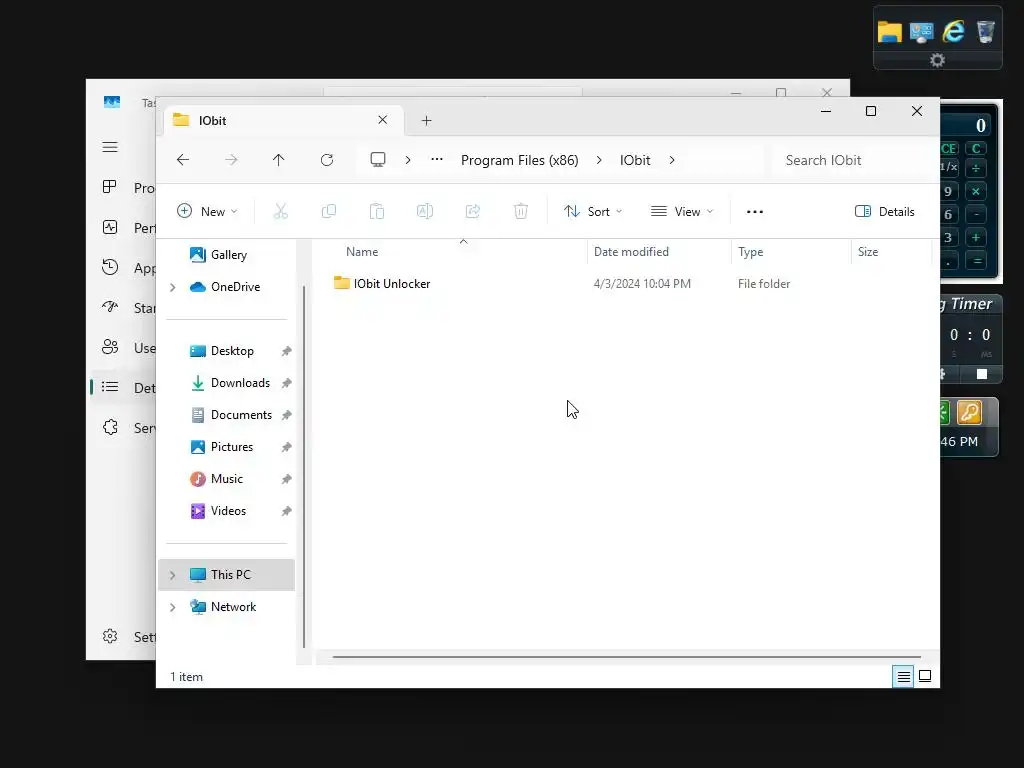Click the monitor icon in address bar
The image size is (1024, 768).
378,160
